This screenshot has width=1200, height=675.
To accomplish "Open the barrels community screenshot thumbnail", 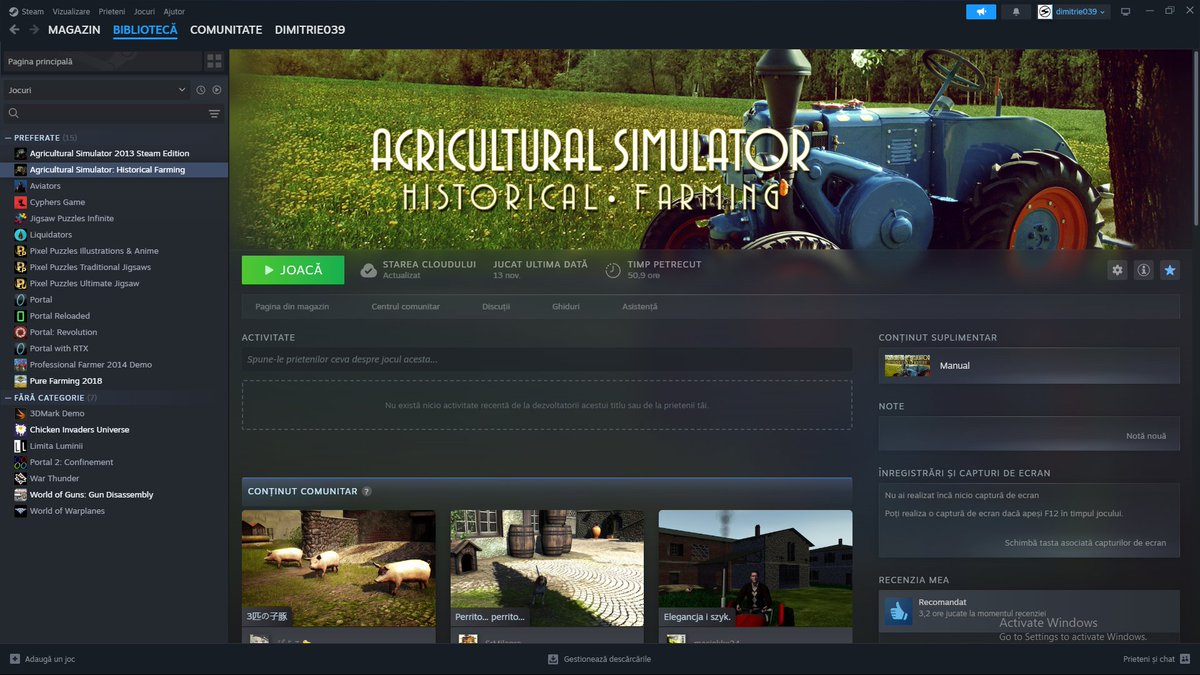I will point(547,568).
